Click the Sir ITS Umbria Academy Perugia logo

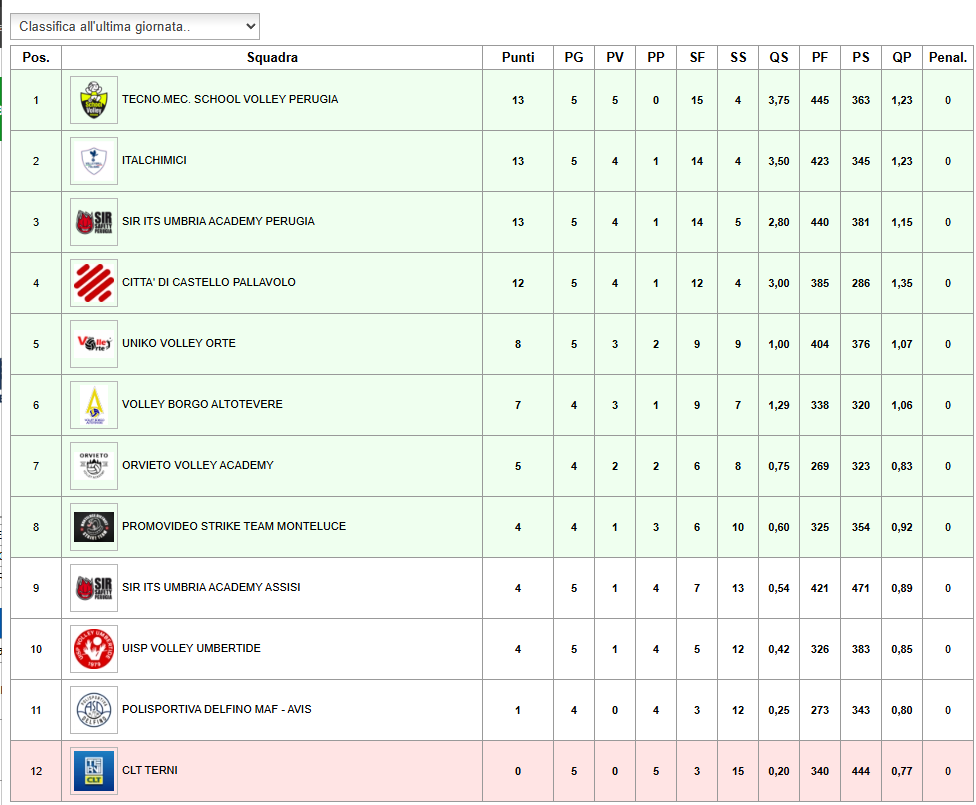(94, 222)
